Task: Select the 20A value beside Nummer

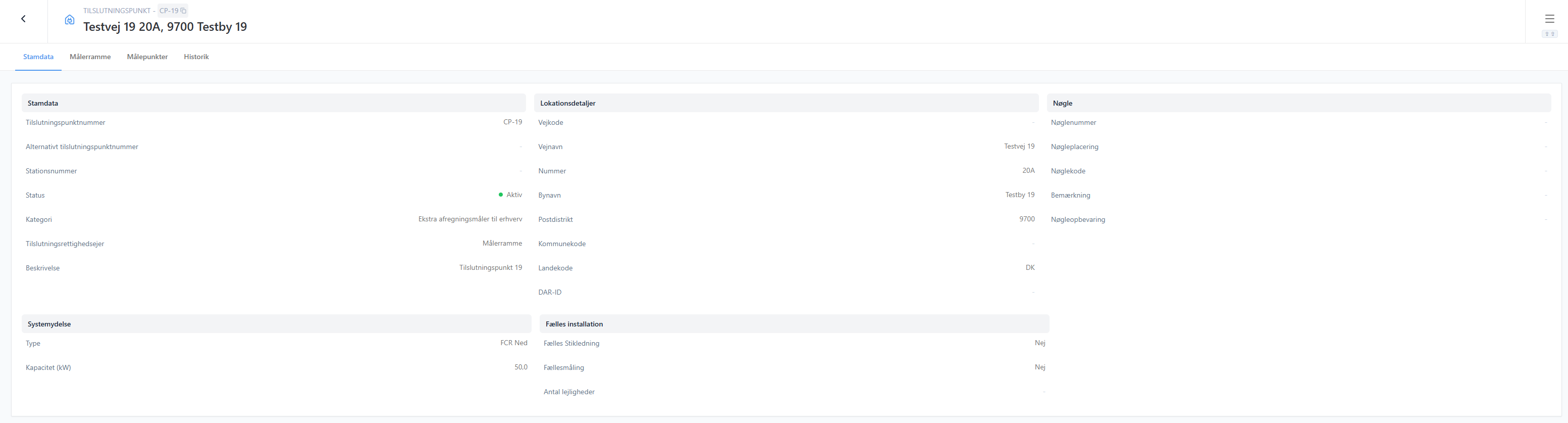Action: pyautogui.click(x=1029, y=171)
